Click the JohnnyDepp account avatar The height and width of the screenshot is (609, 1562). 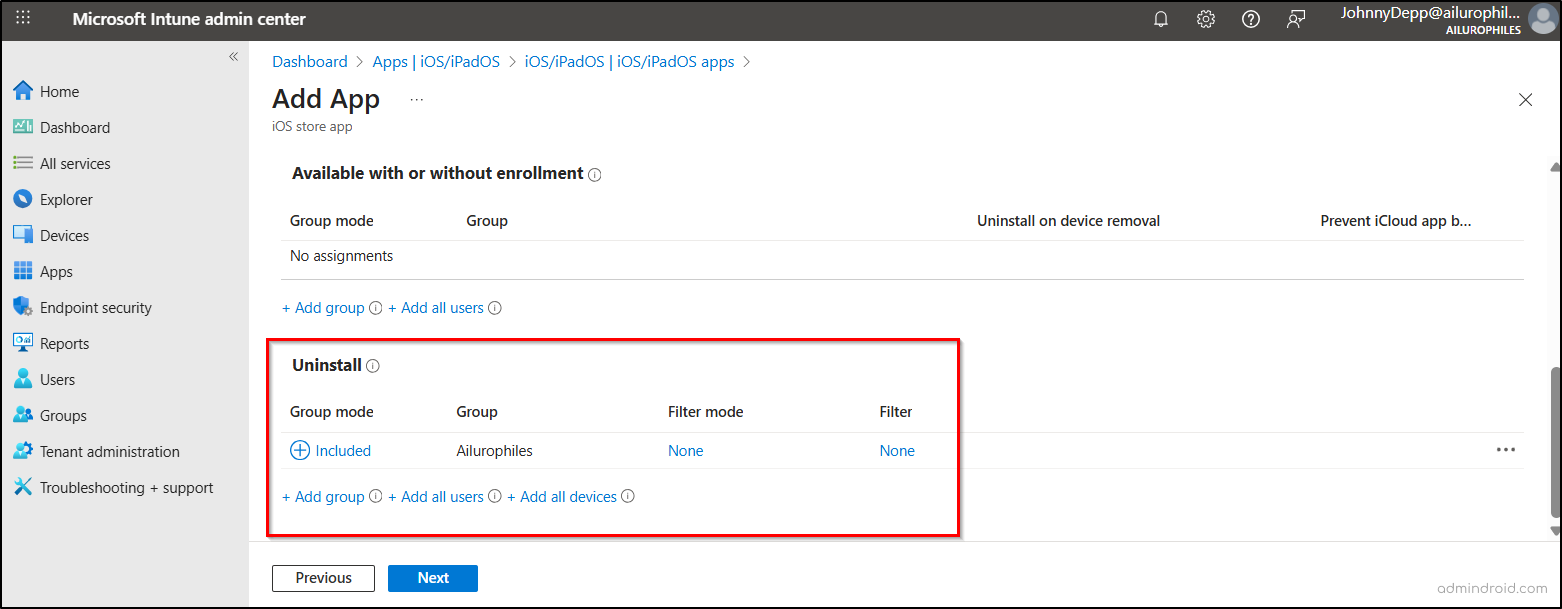coord(1542,19)
